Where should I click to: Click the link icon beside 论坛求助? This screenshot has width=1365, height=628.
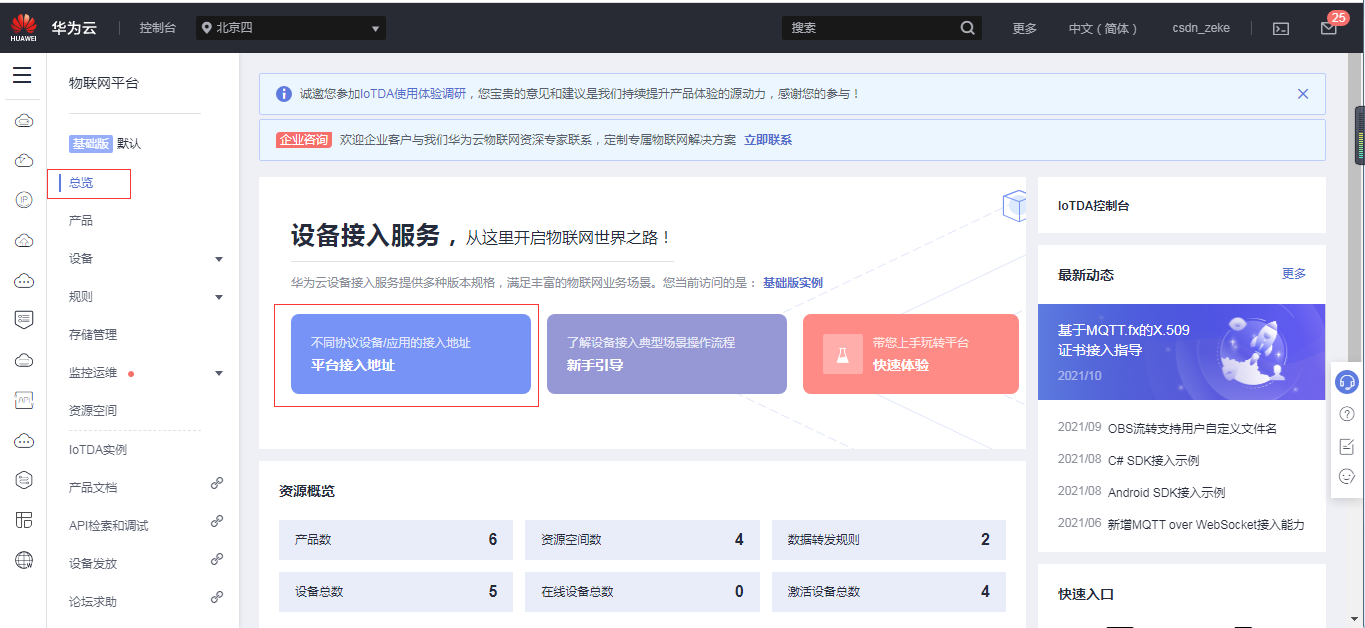click(x=217, y=598)
